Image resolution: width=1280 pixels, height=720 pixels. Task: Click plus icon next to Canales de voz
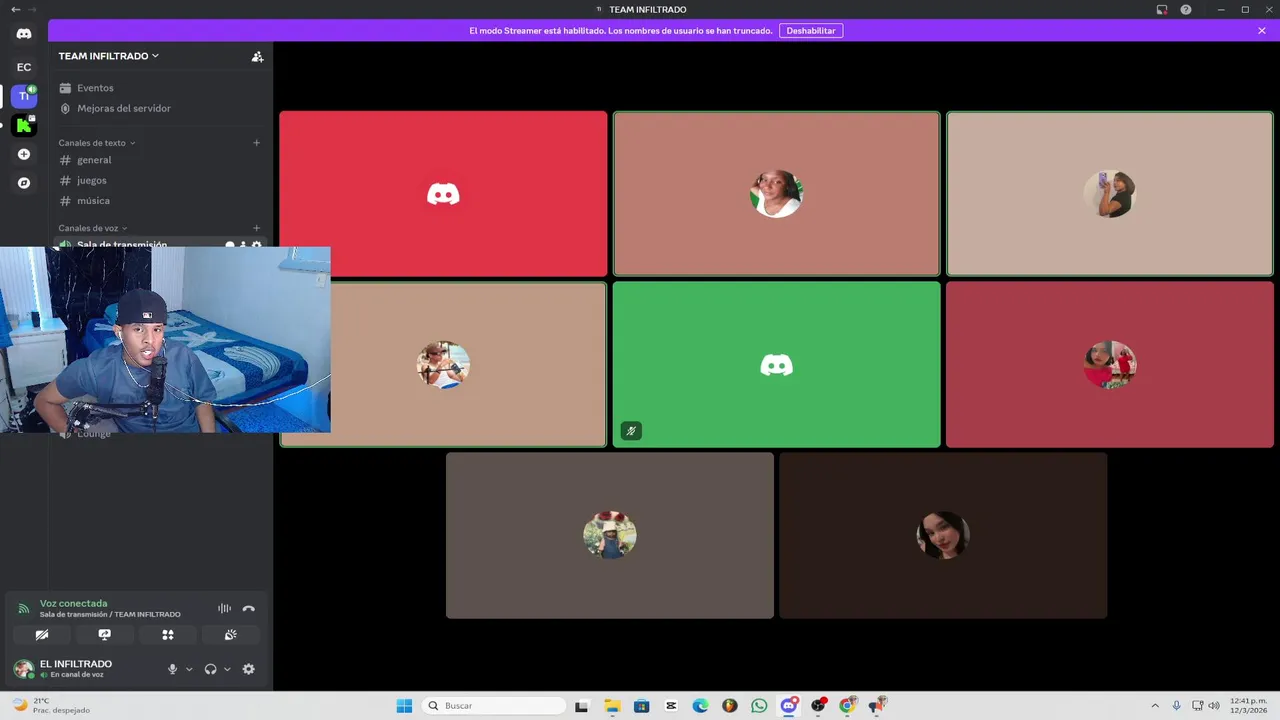pyautogui.click(x=256, y=228)
